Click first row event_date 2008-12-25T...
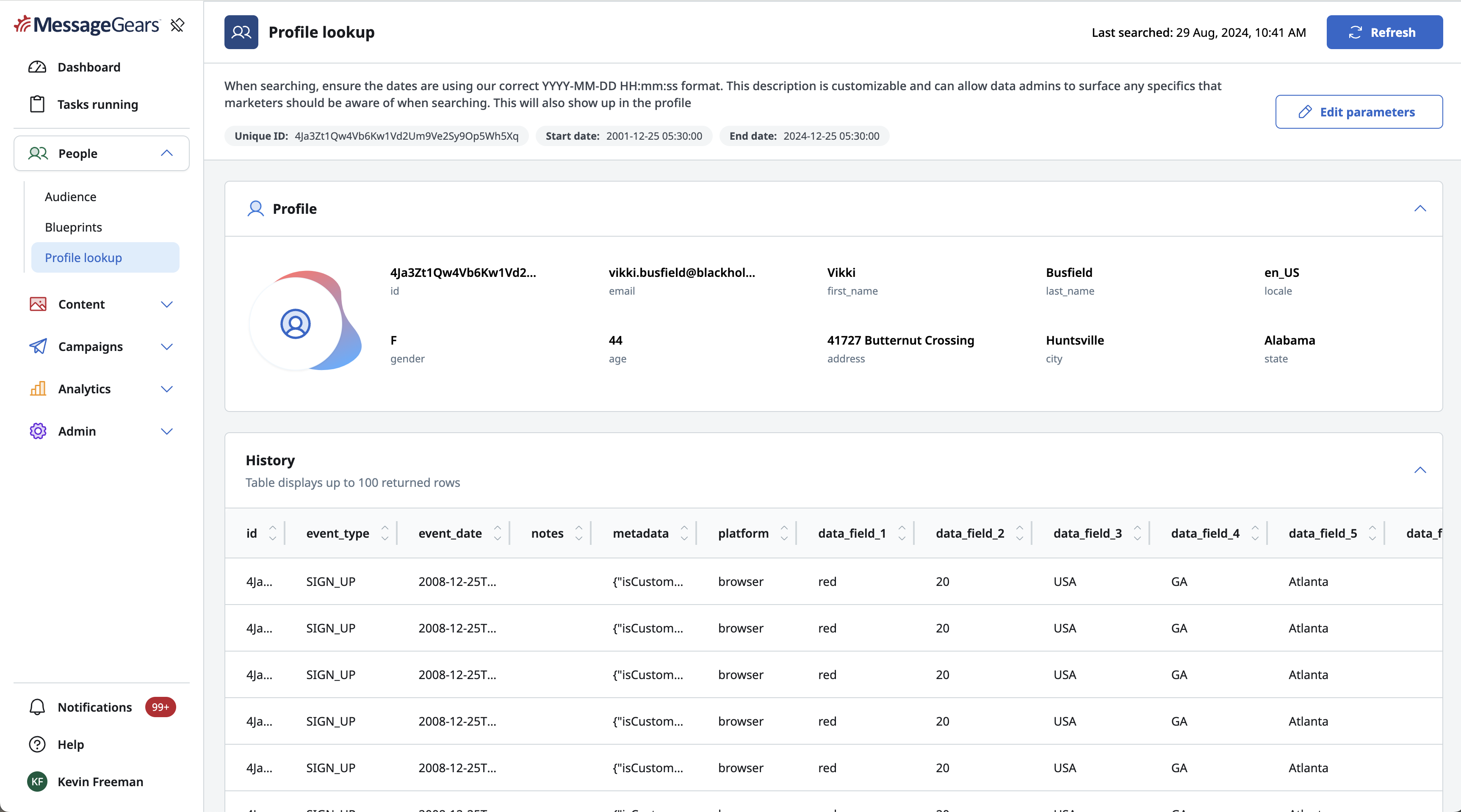Viewport: 1461px width, 812px height. point(457,581)
